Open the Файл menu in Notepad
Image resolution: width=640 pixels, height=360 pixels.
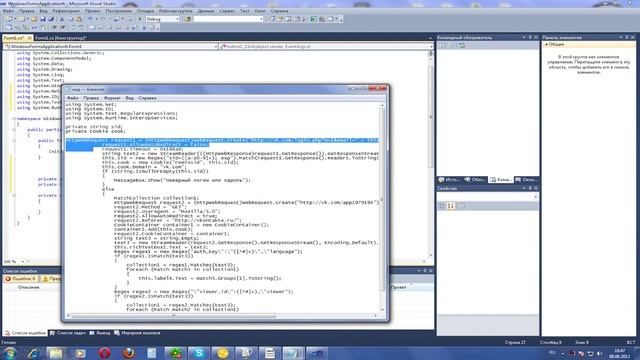coord(72,98)
